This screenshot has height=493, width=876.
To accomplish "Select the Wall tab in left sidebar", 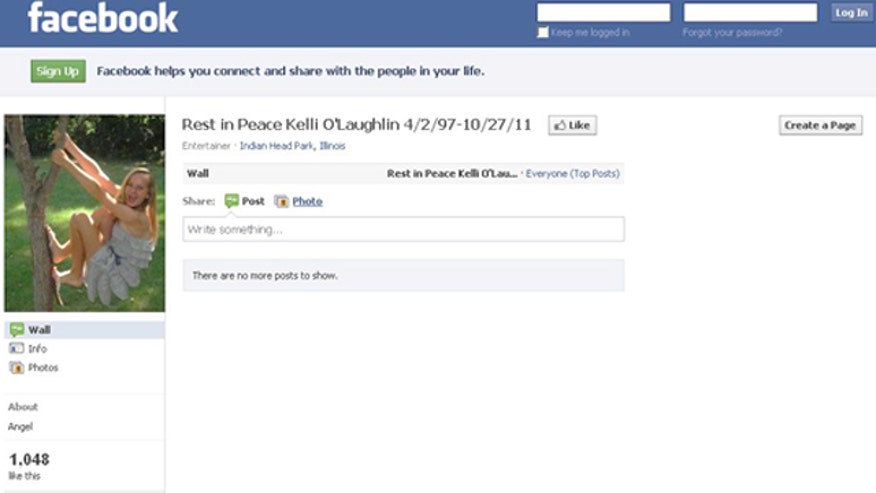I will (x=84, y=330).
